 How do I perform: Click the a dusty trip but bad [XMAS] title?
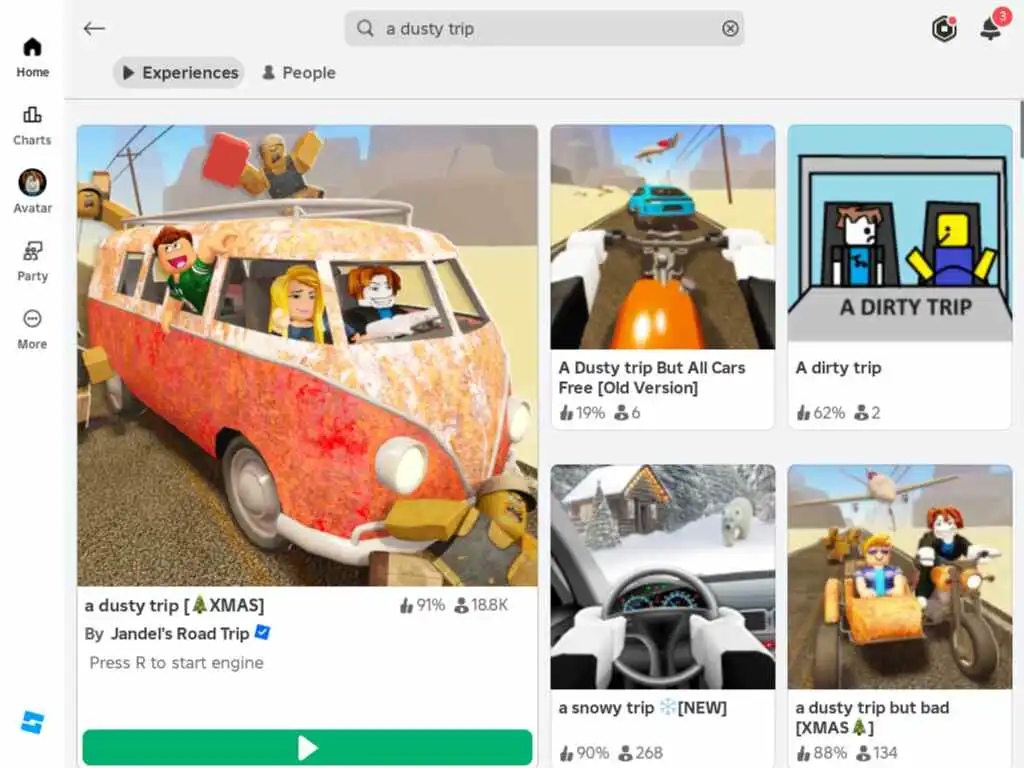point(872,717)
